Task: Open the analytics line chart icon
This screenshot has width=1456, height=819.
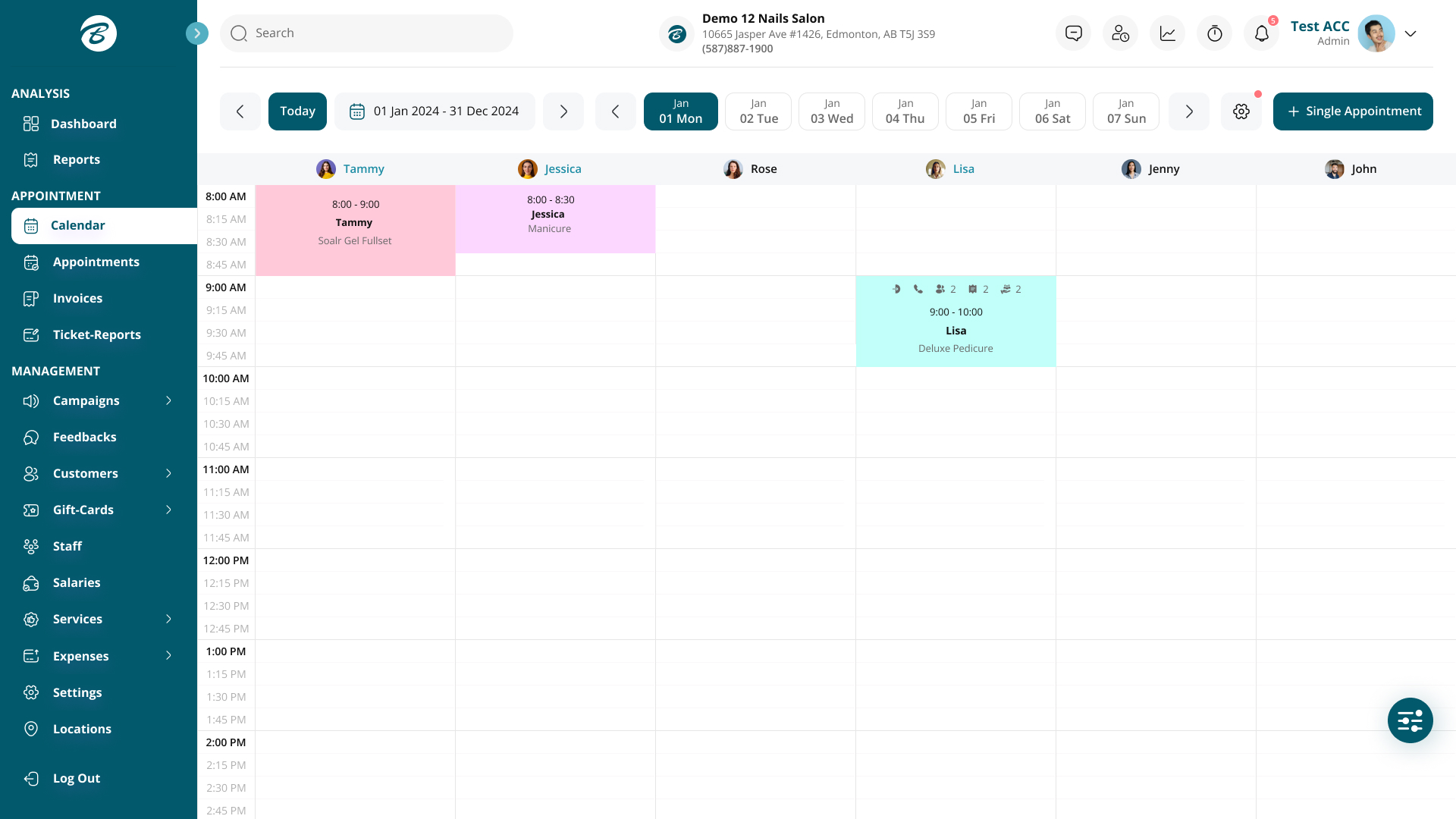Action: (1167, 33)
